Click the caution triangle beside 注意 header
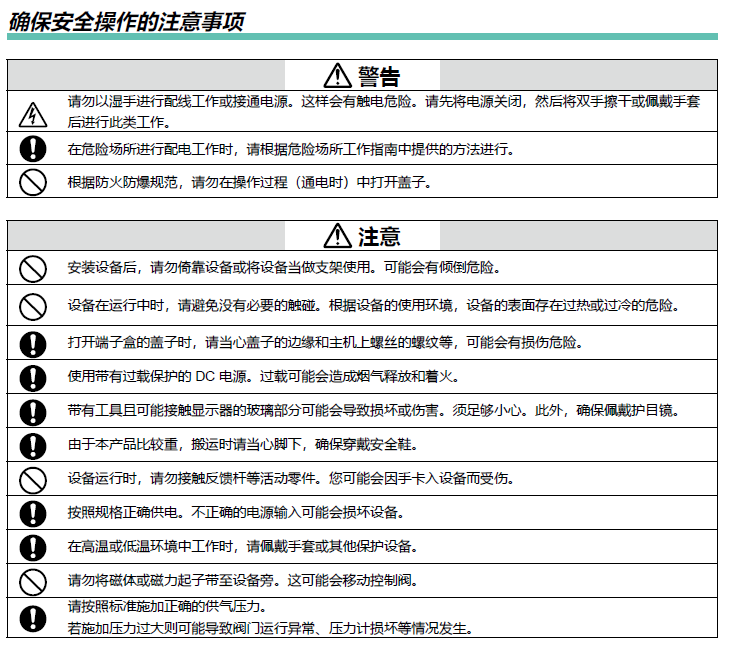 tap(337, 237)
